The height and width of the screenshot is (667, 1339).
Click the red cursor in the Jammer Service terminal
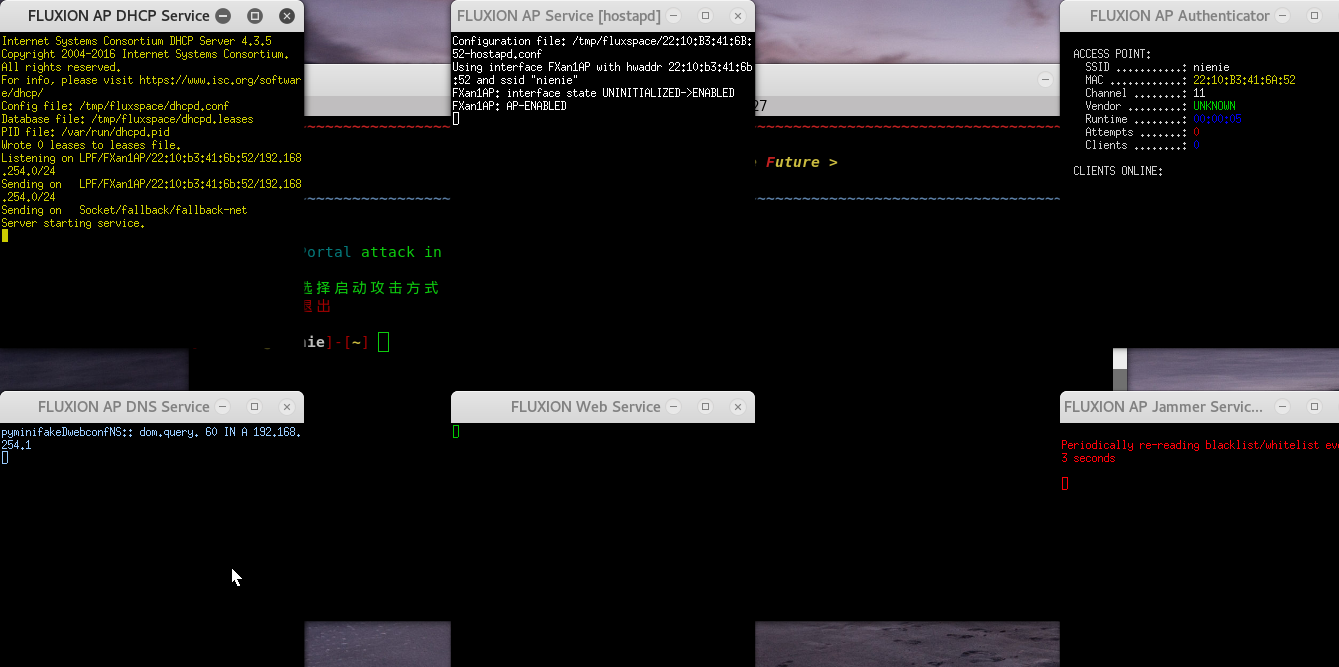click(1065, 484)
